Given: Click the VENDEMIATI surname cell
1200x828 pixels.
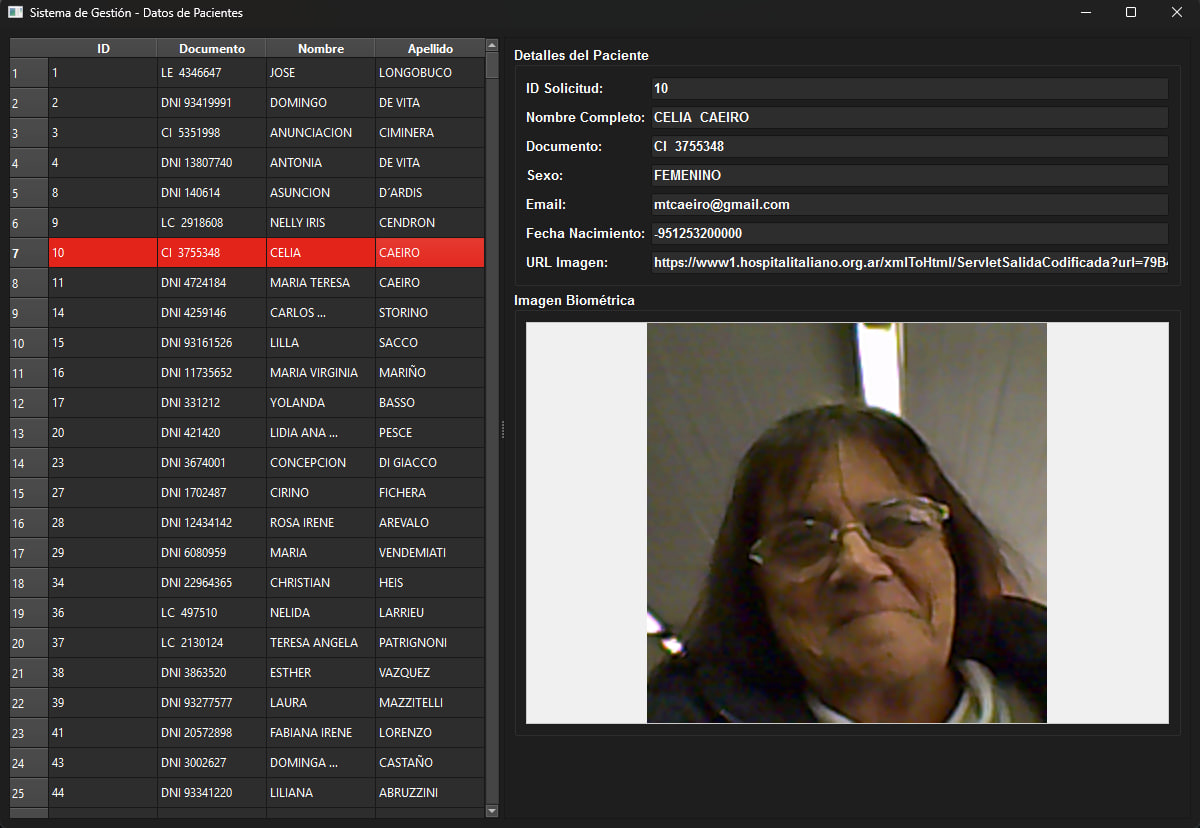Looking at the screenshot, I should tap(430, 553).
